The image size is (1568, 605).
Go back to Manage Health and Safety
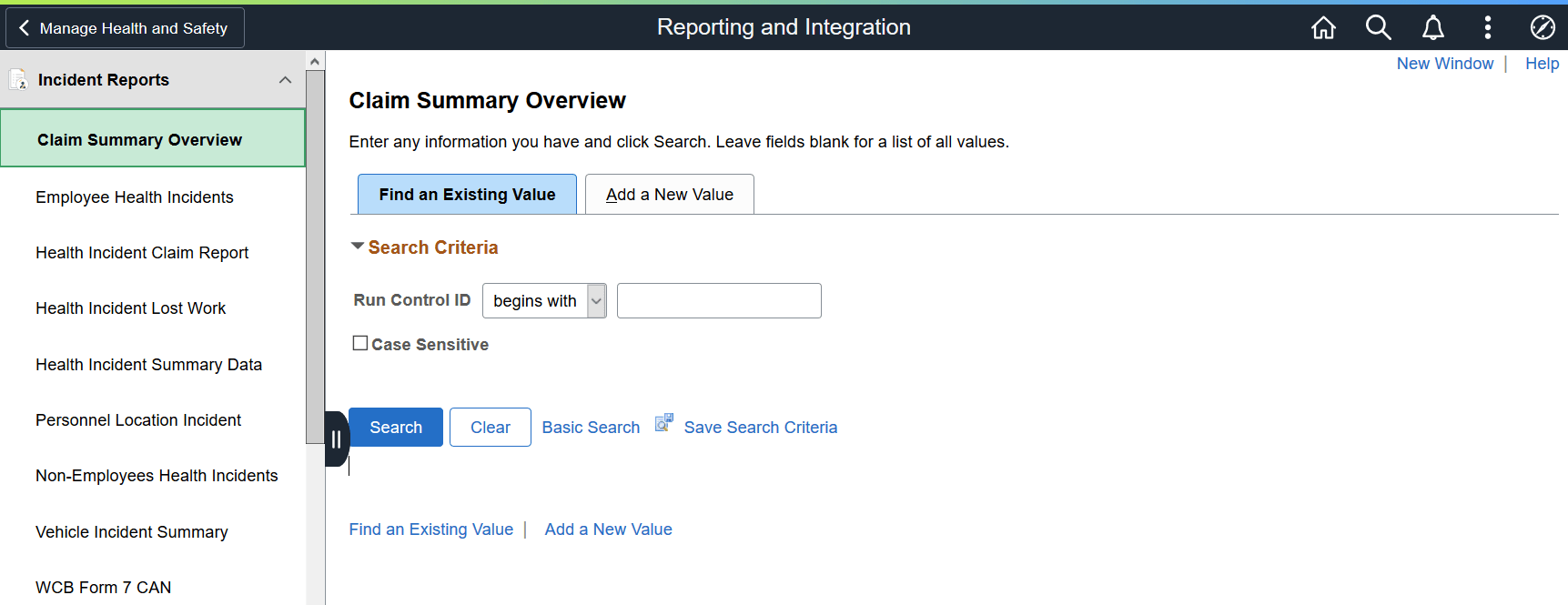coord(125,28)
